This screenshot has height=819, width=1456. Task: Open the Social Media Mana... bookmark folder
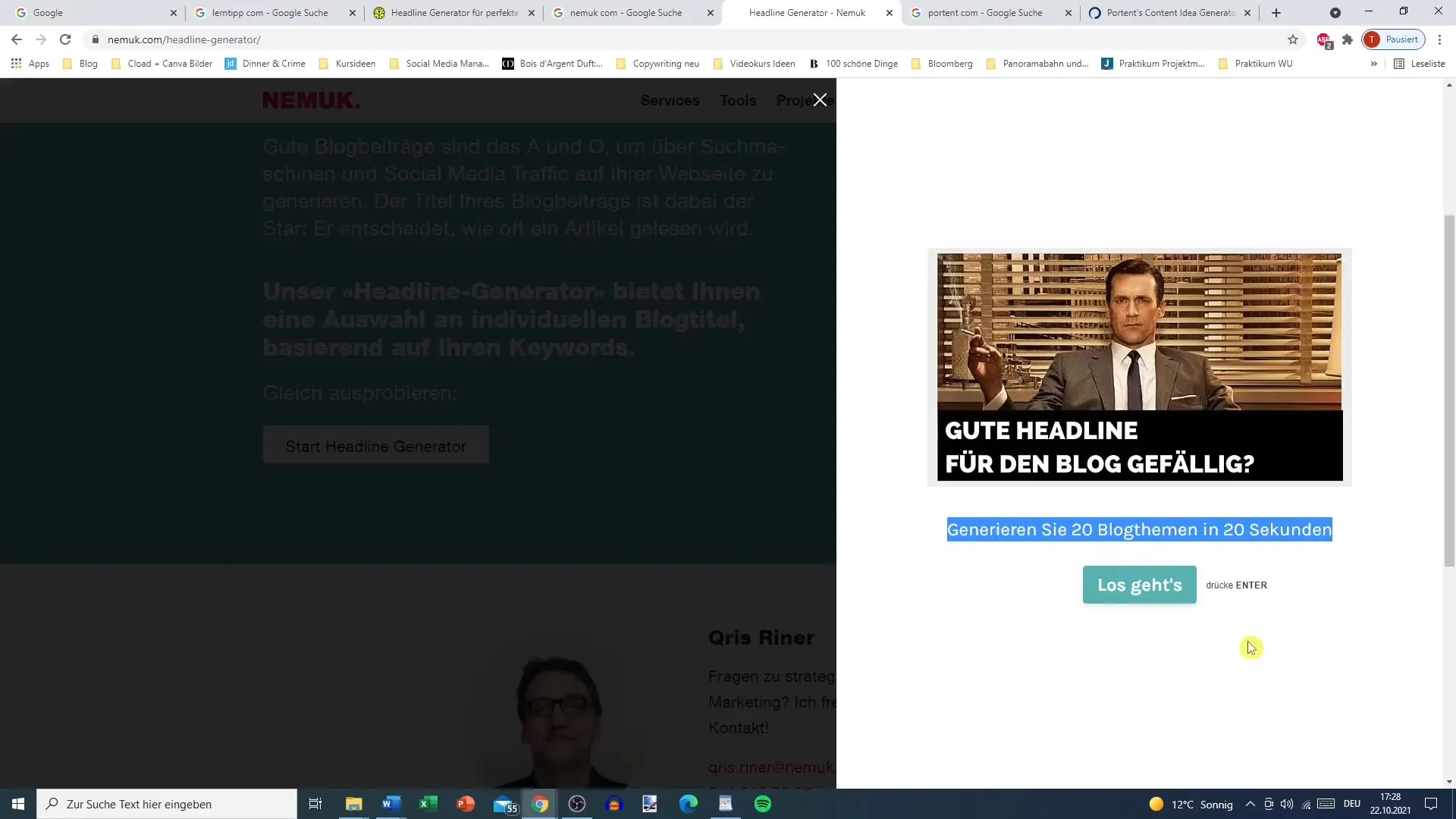click(439, 64)
